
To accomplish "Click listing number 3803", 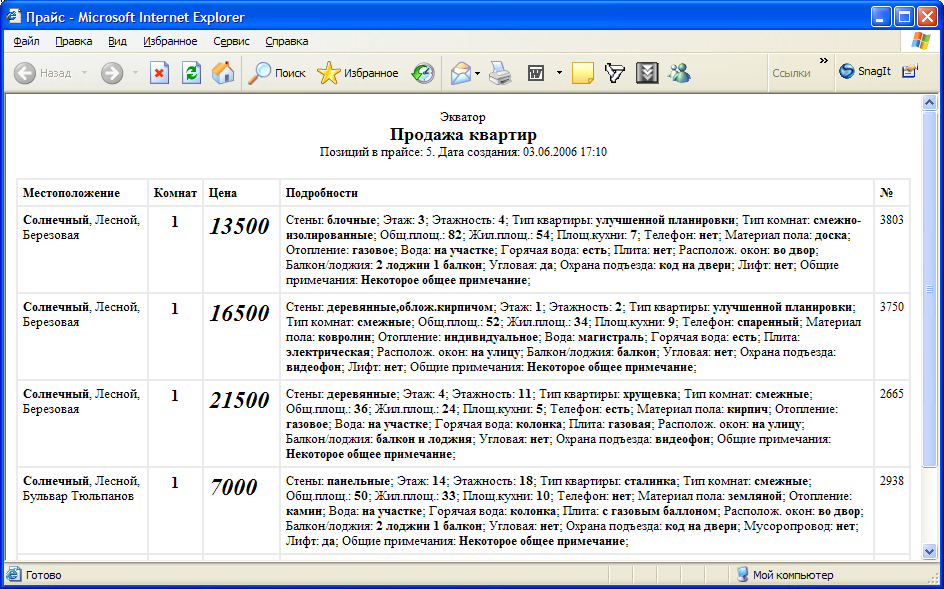I will pyautogui.click(x=892, y=220).
